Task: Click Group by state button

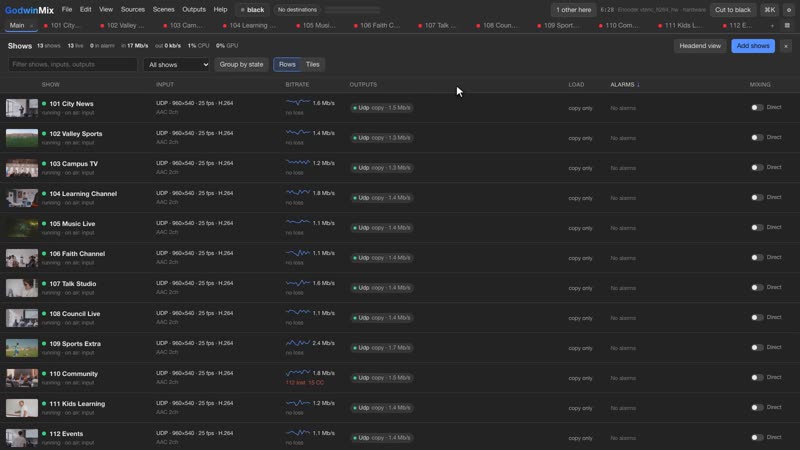Action: tap(241, 65)
